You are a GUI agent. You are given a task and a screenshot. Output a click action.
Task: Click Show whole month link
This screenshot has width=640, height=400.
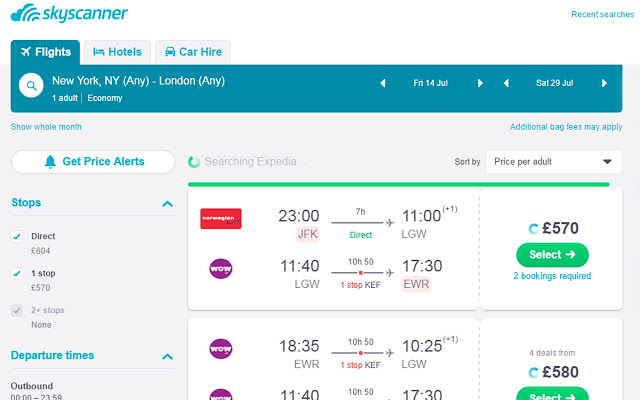click(46, 127)
